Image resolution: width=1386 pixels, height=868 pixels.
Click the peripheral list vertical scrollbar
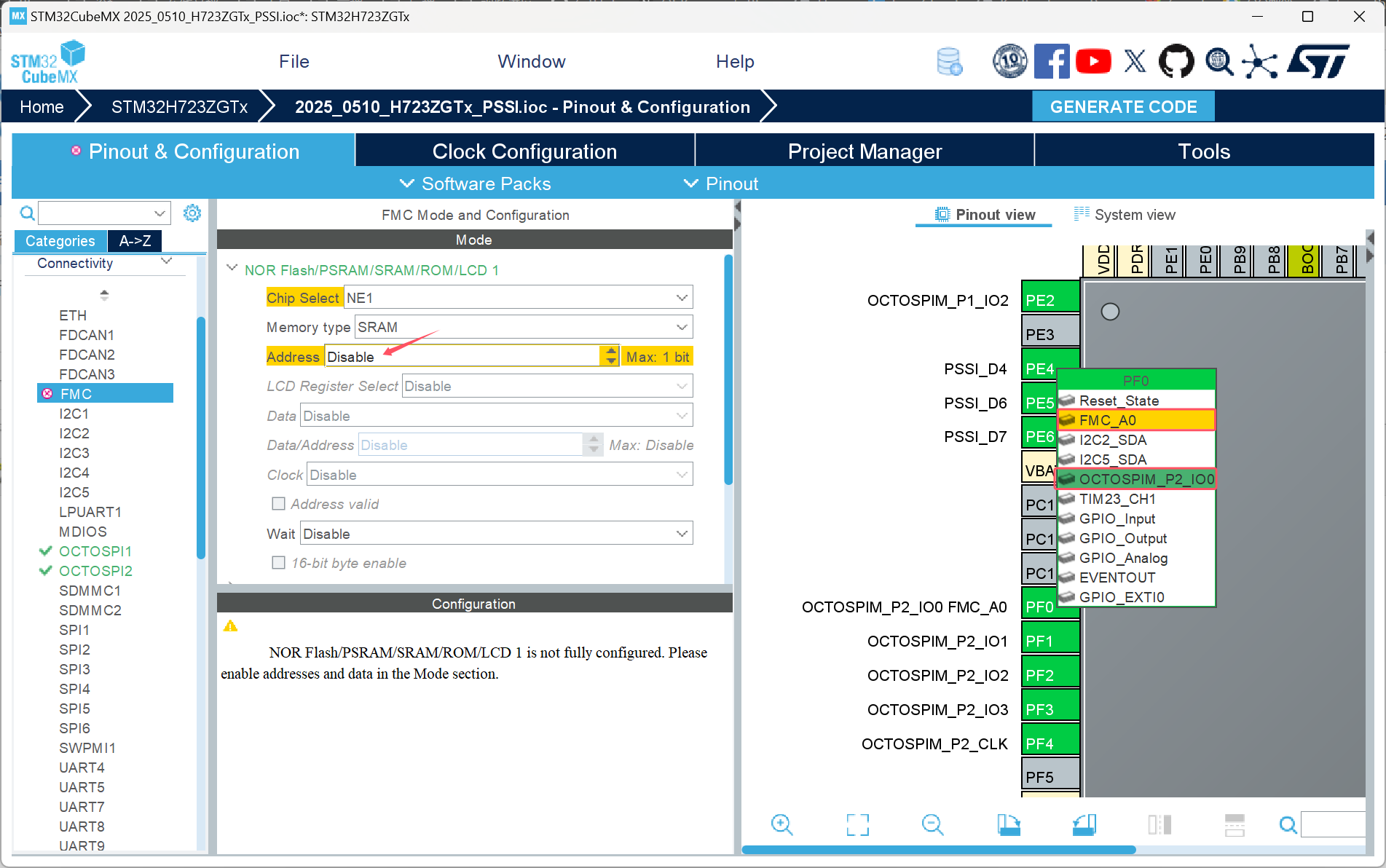coord(201,437)
